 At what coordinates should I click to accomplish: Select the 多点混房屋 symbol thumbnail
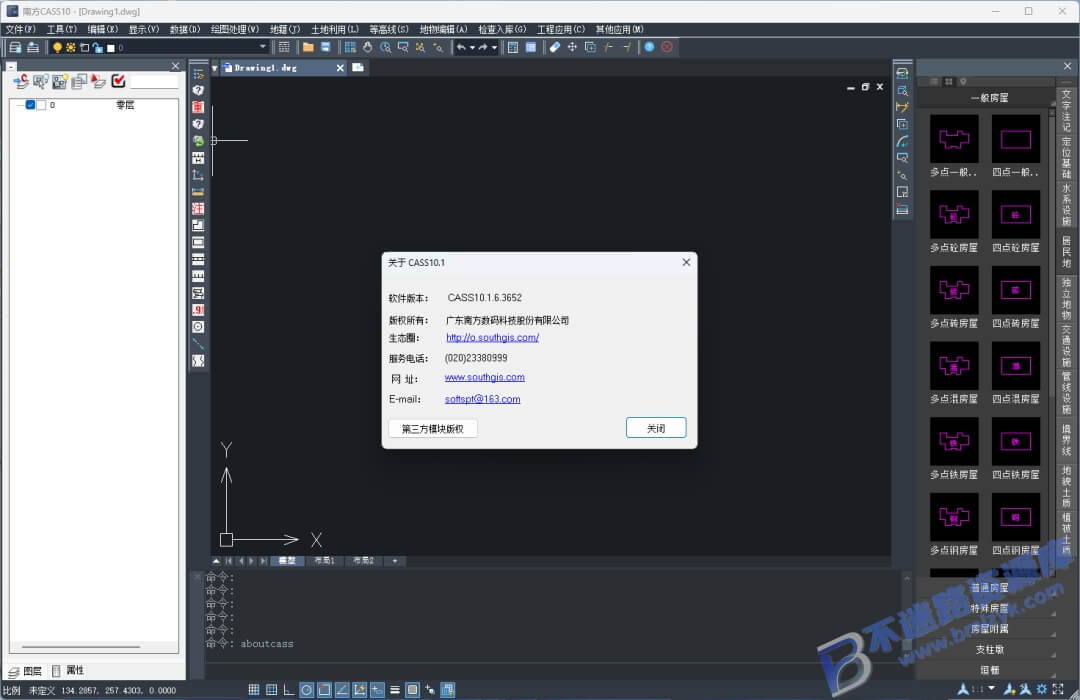954,366
